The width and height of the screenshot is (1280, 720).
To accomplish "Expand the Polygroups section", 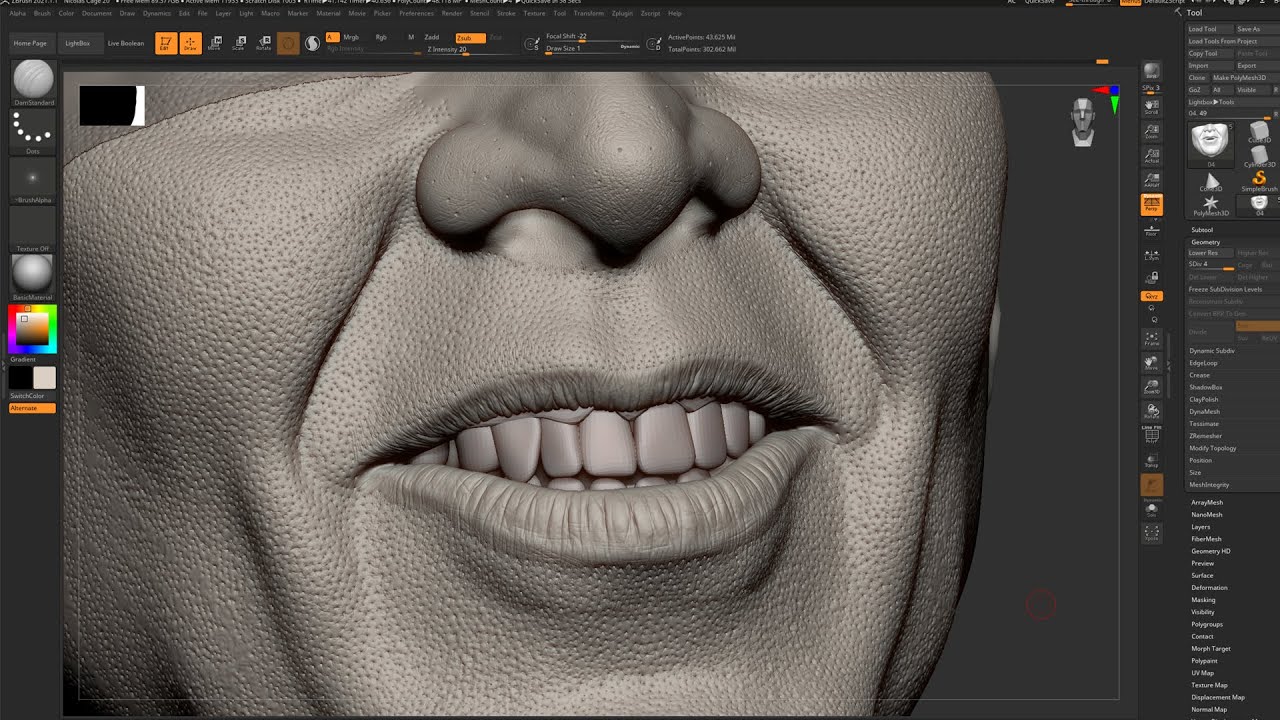I will [1207, 624].
